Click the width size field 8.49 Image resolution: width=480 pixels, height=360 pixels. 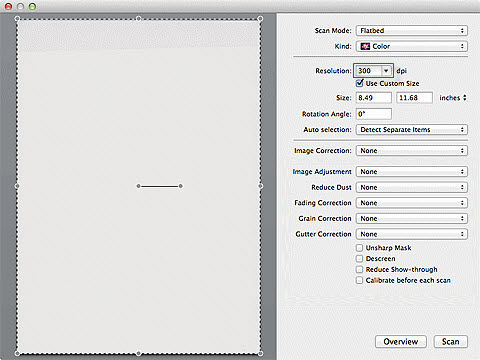(374, 98)
